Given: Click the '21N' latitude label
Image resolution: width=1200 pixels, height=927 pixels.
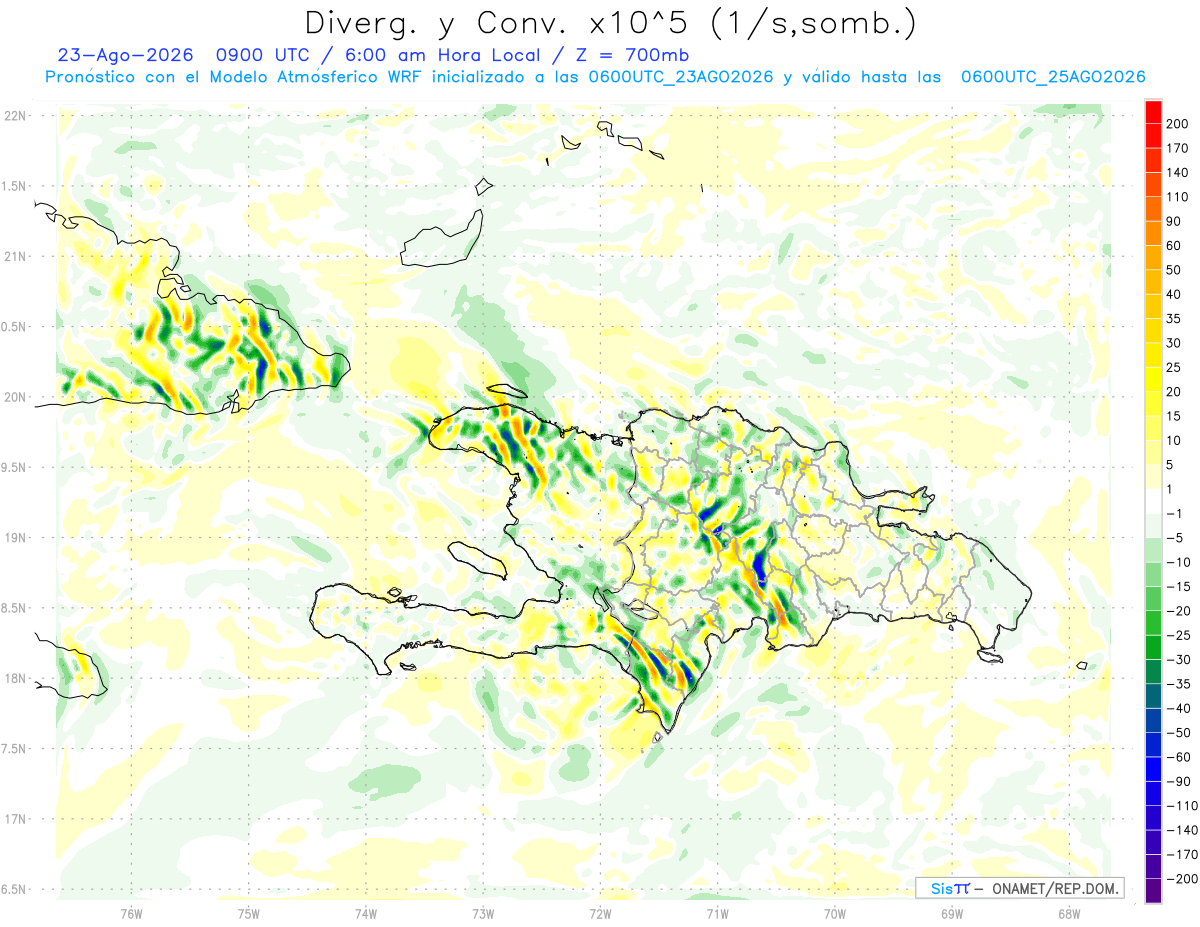Looking at the screenshot, I should point(15,257).
